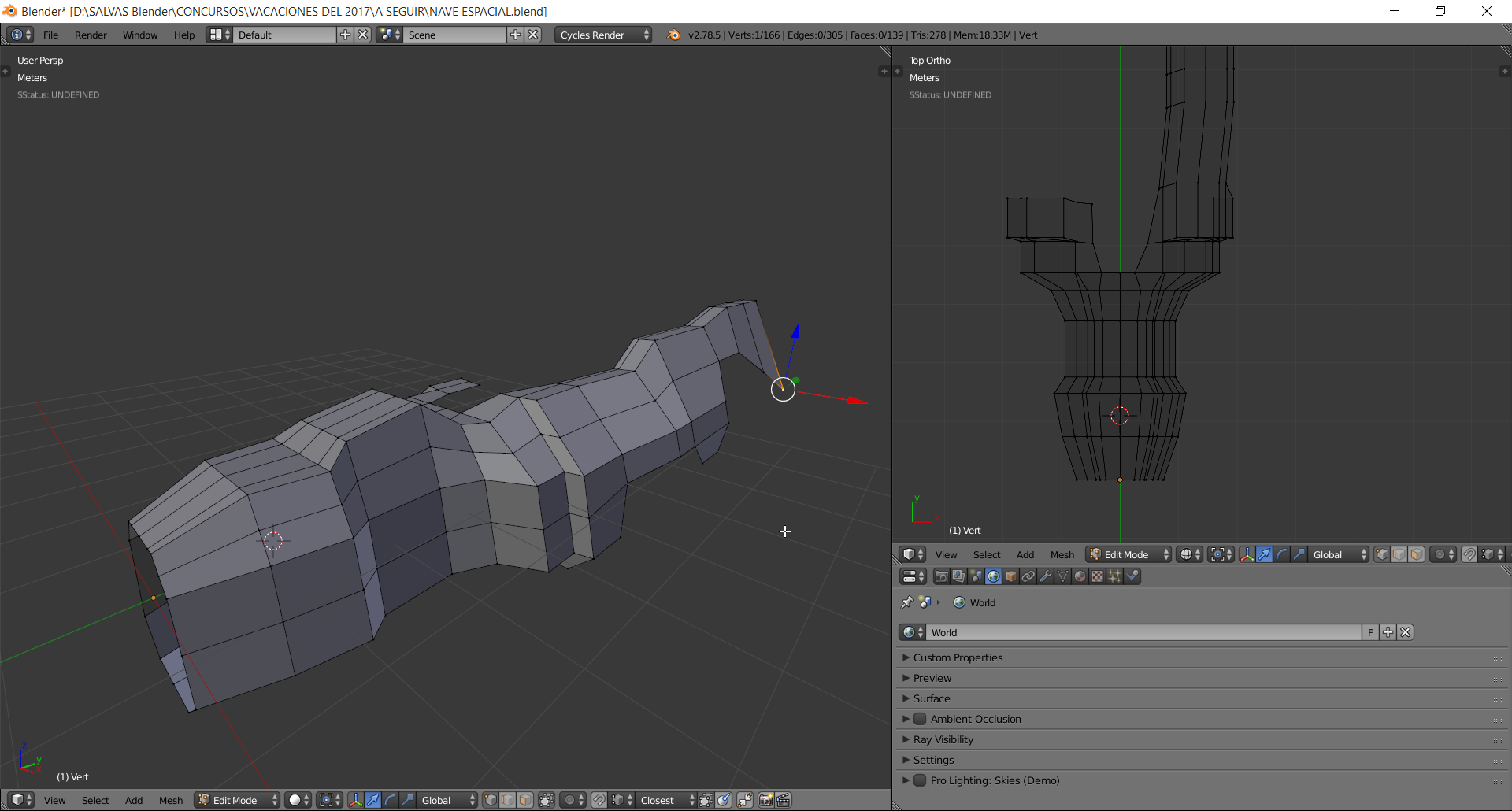Add a new scene next to Scene field
Viewport: 1512px width, 811px height.
[x=515, y=35]
